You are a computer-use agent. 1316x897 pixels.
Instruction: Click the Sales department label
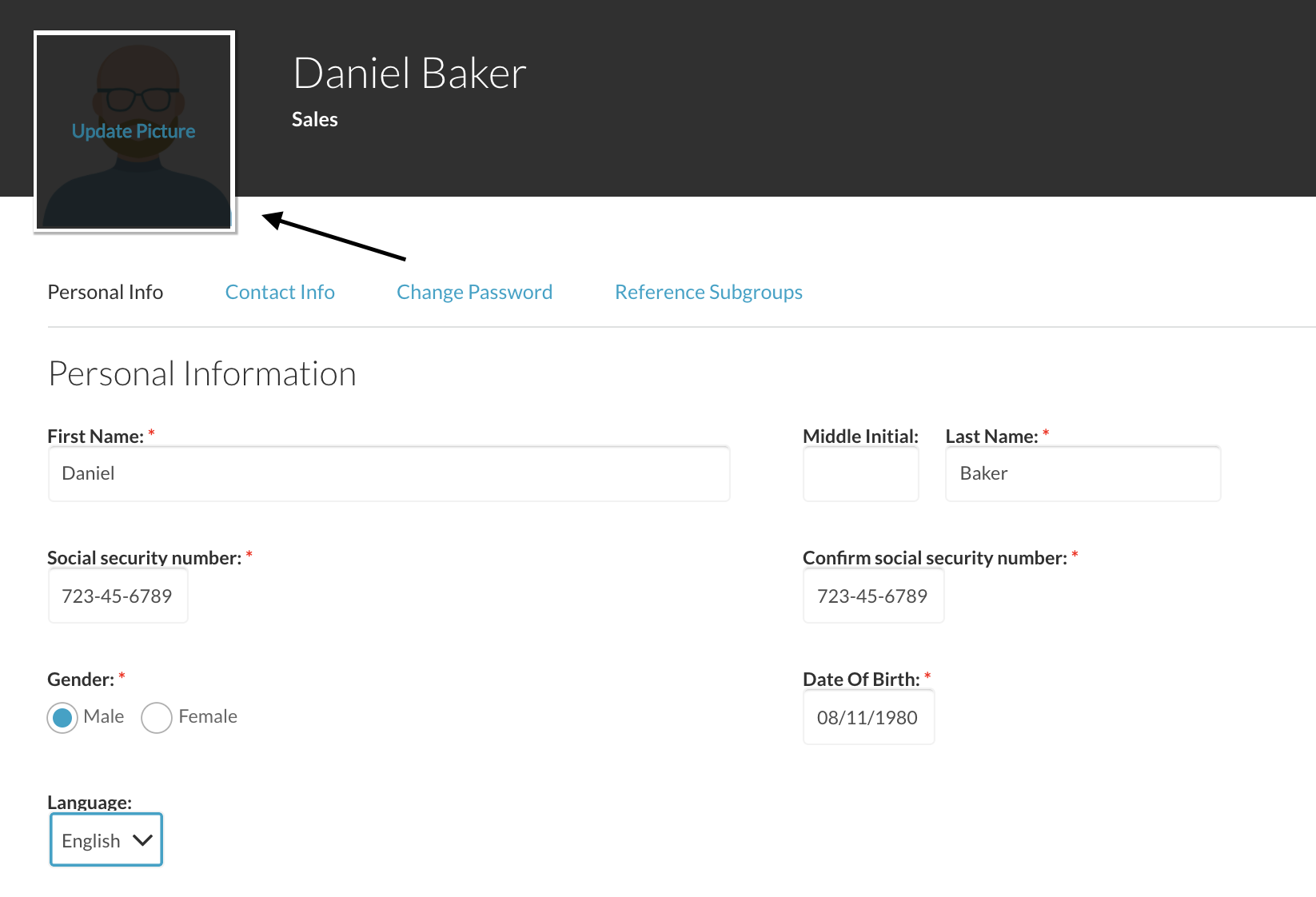point(315,120)
